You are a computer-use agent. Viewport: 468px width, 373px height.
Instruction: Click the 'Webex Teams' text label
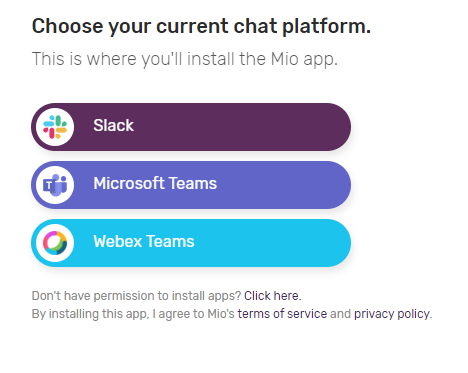(x=144, y=242)
